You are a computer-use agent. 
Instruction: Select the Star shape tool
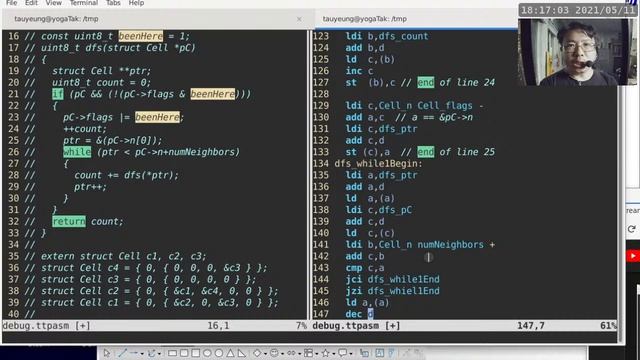(x=325, y=353)
